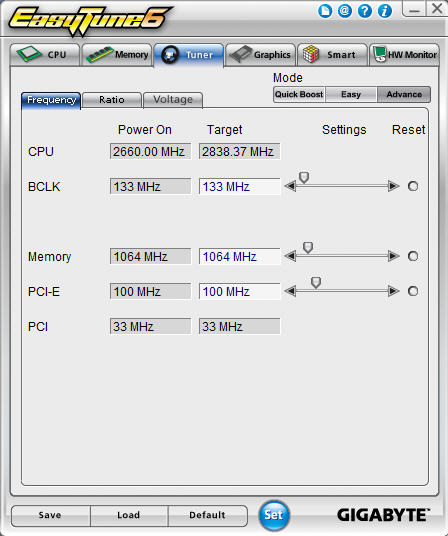Click the PCI-E Power On value 100 MHz
The height and width of the screenshot is (536, 448).
(x=150, y=292)
